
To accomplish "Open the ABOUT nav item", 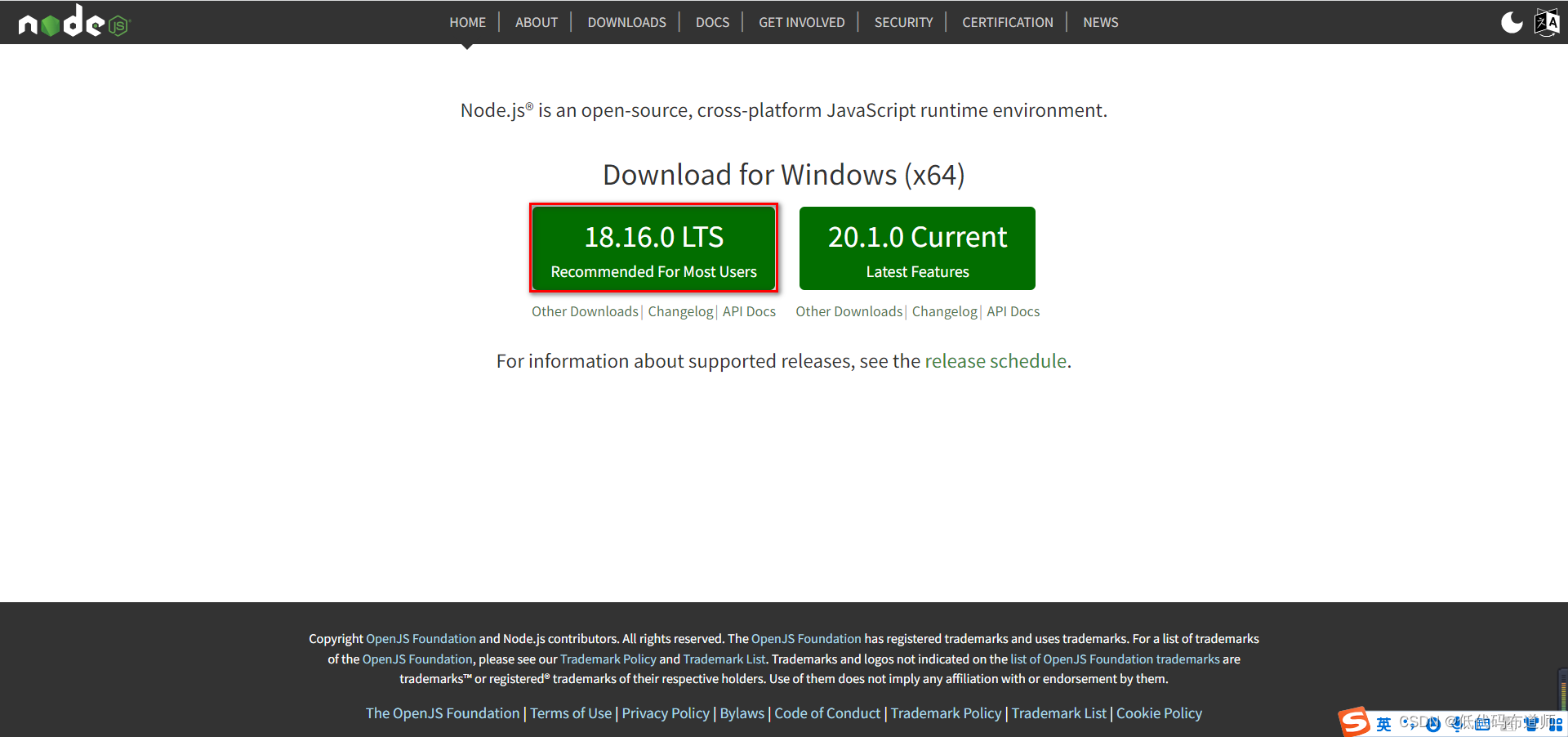I will (x=537, y=22).
